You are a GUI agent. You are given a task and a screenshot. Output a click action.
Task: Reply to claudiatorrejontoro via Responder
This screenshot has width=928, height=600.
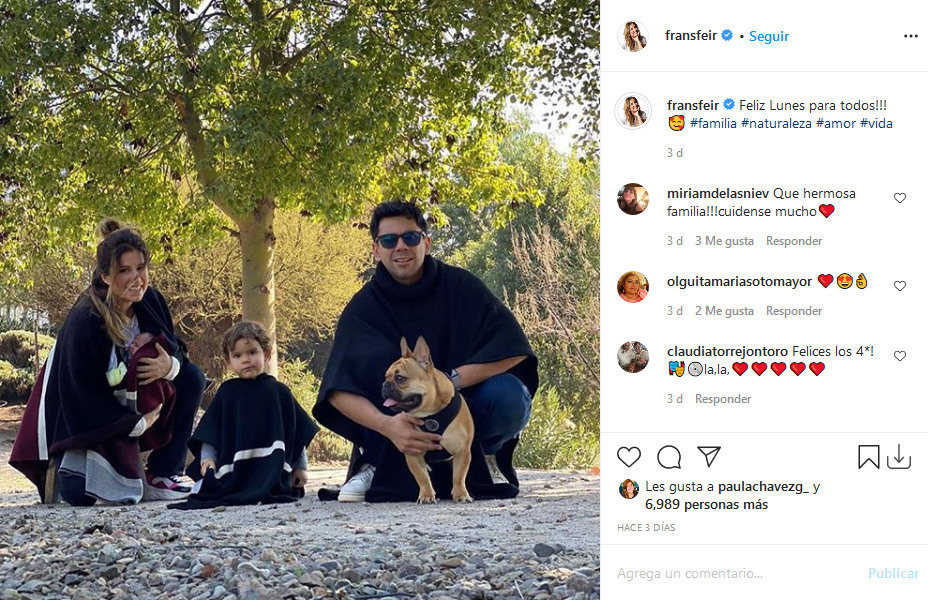tap(723, 399)
